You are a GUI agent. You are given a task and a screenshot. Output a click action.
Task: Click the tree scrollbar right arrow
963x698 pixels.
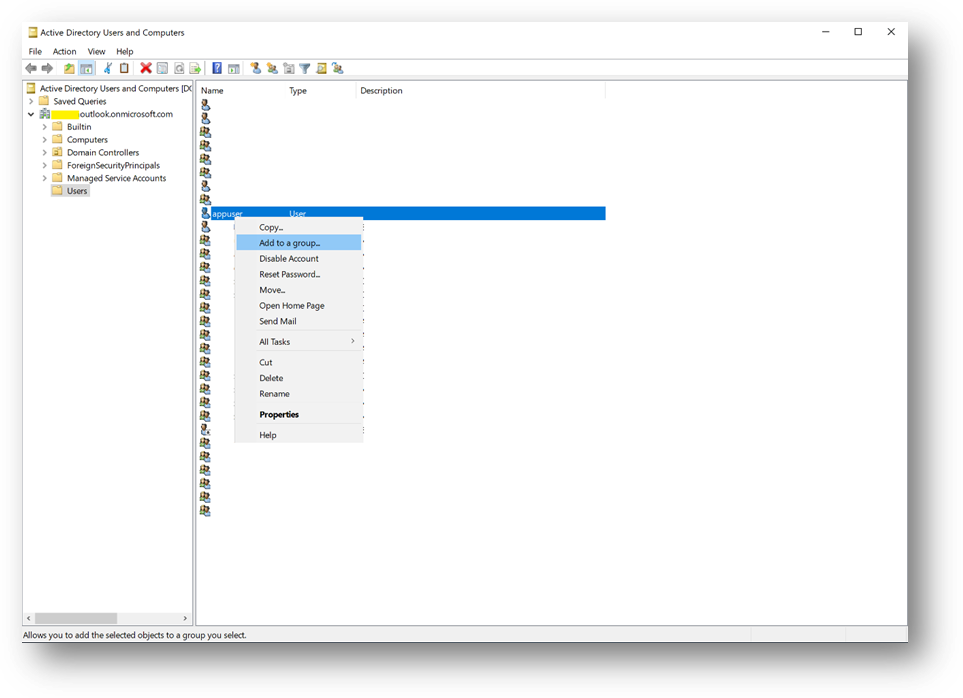[x=185, y=618]
